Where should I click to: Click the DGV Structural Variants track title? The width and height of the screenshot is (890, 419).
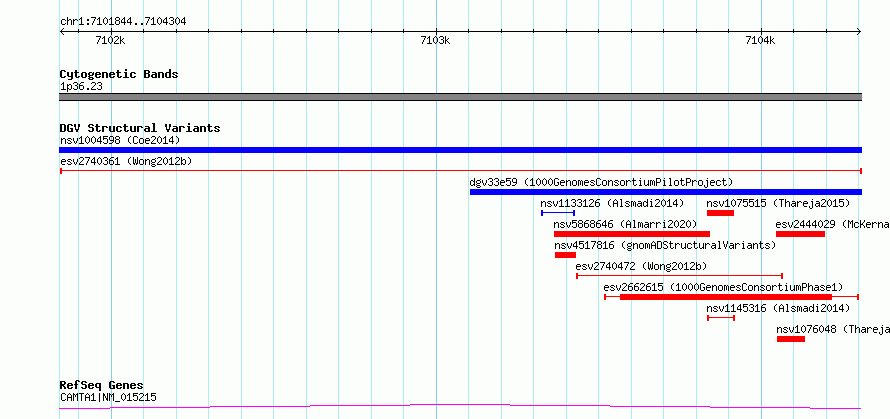140,128
